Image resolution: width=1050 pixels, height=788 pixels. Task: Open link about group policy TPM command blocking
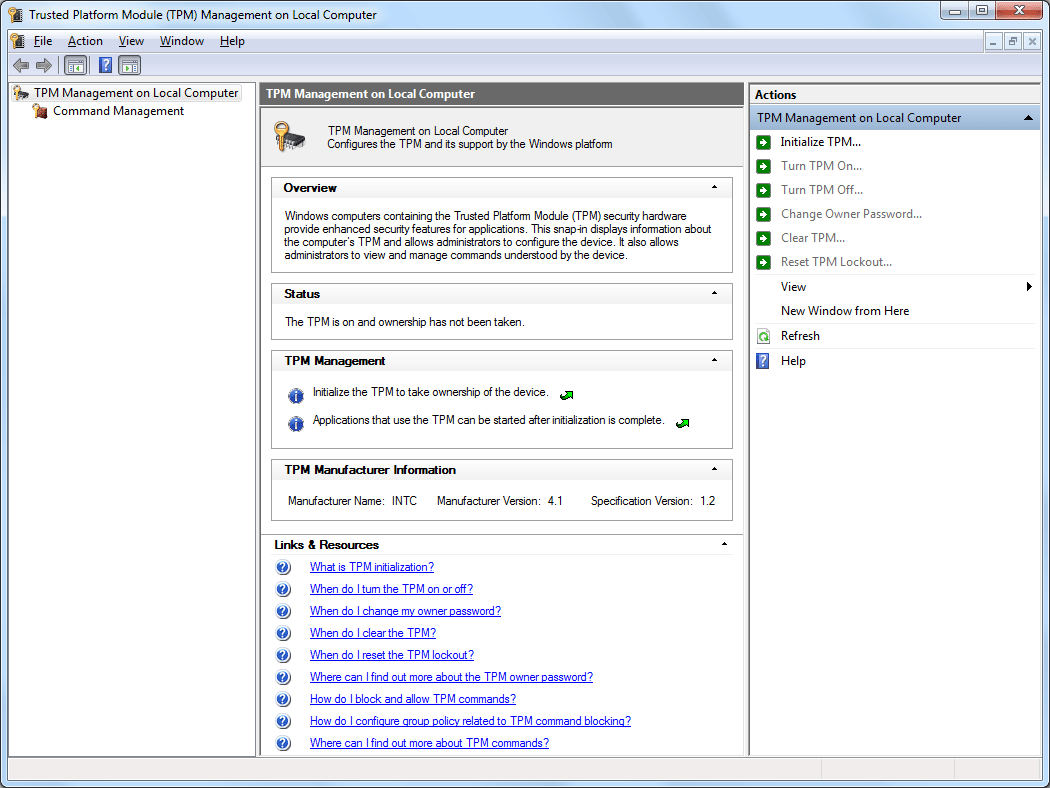pyautogui.click(x=470, y=721)
